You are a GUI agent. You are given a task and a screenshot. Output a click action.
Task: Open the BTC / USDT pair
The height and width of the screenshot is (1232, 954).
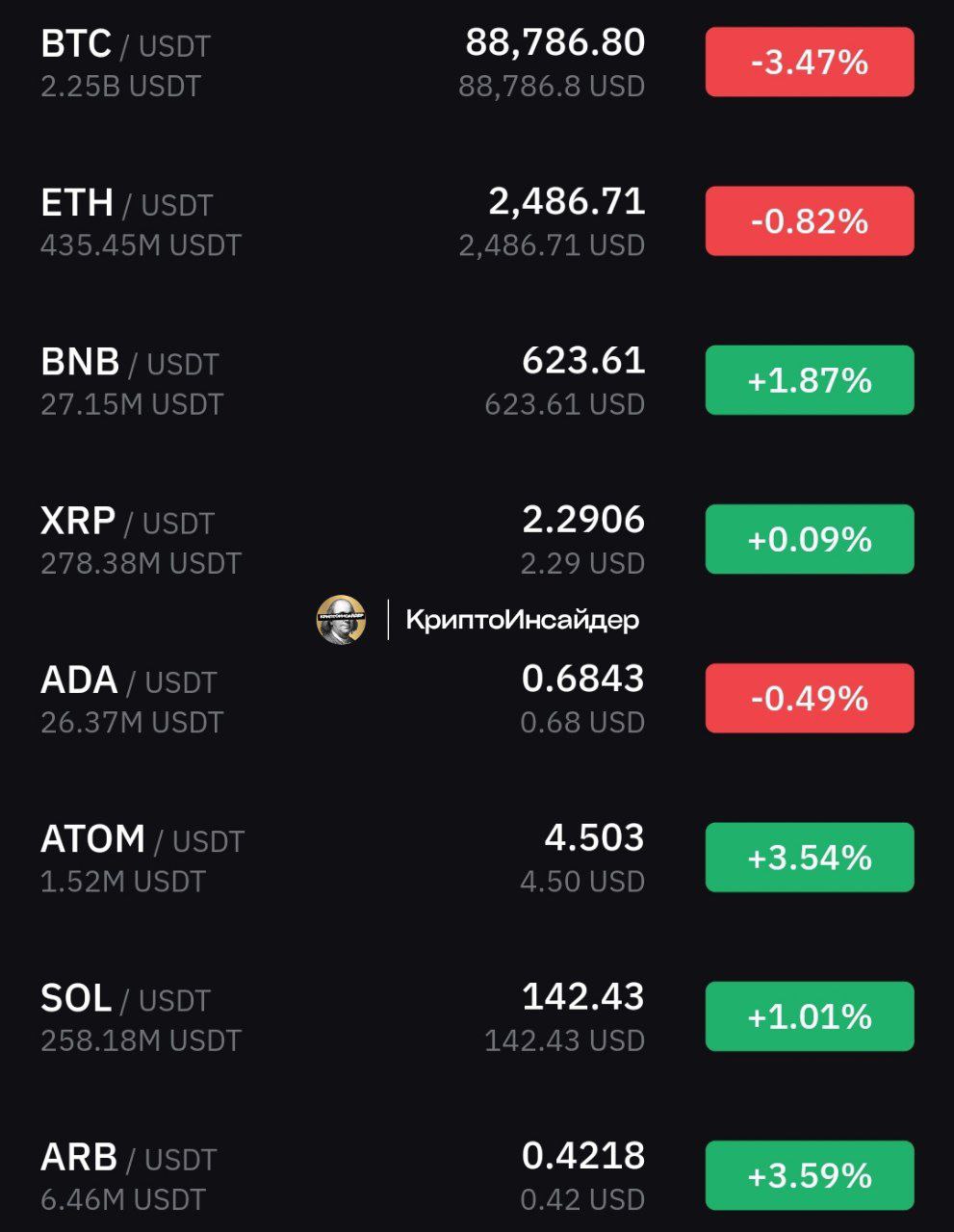click(x=477, y=63)
